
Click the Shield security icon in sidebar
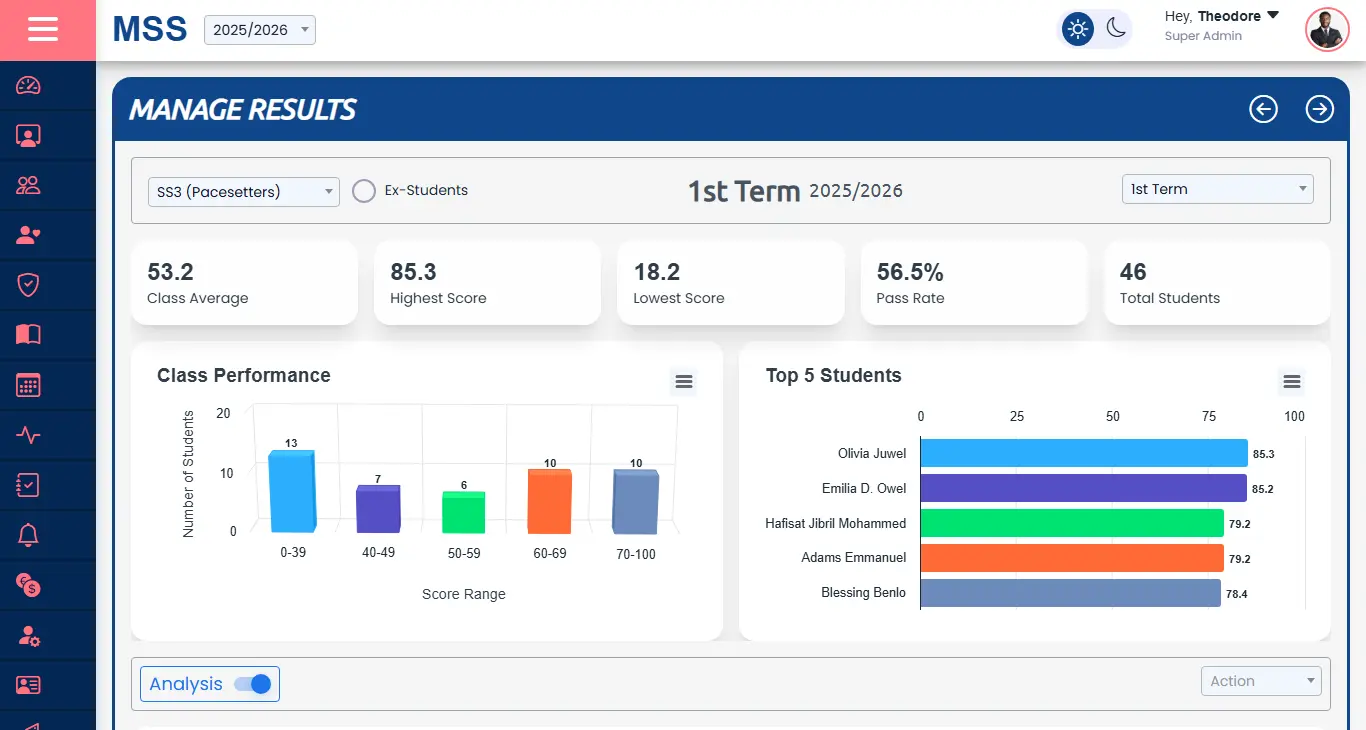[x=28, y=285]
